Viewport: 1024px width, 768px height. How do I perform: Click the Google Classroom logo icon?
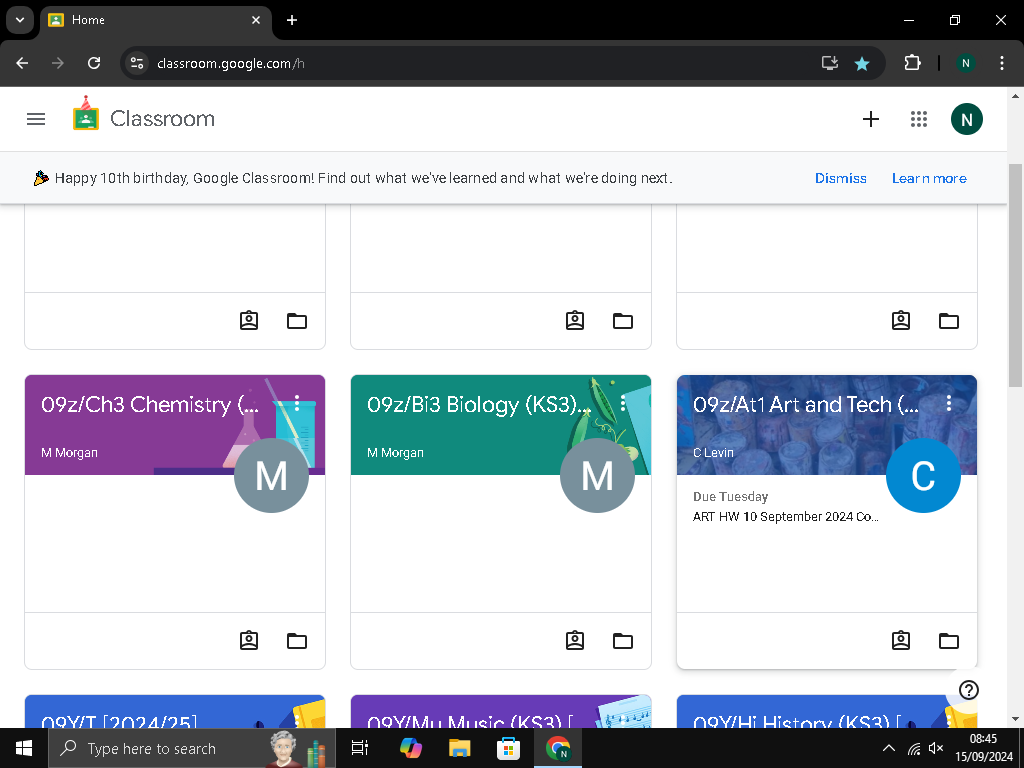coord(86,114)
